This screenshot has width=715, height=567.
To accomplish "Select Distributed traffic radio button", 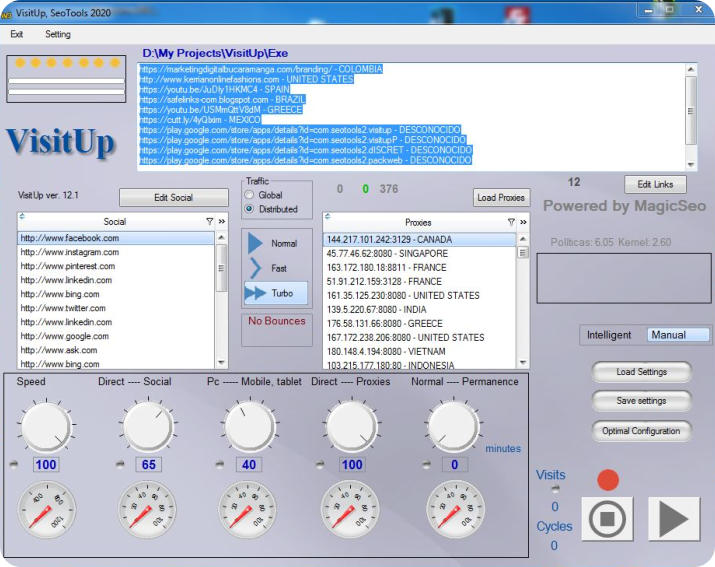I will 249,209.
